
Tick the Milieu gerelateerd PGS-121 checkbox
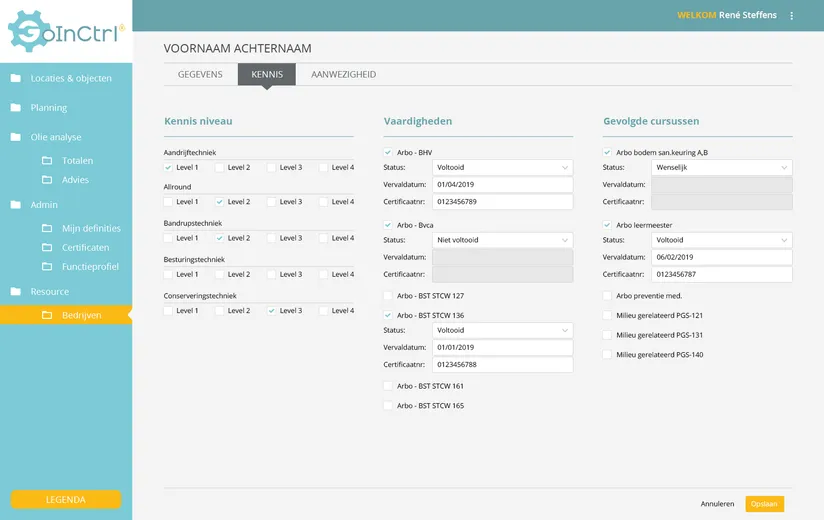(608, 315)
